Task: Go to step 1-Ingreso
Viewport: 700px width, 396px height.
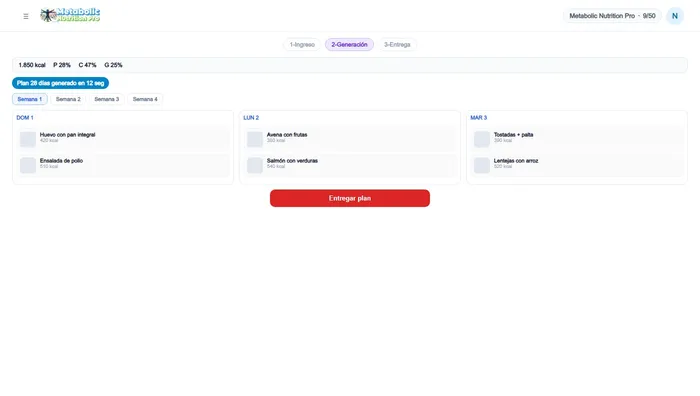Action: click(x=302, y=45)
